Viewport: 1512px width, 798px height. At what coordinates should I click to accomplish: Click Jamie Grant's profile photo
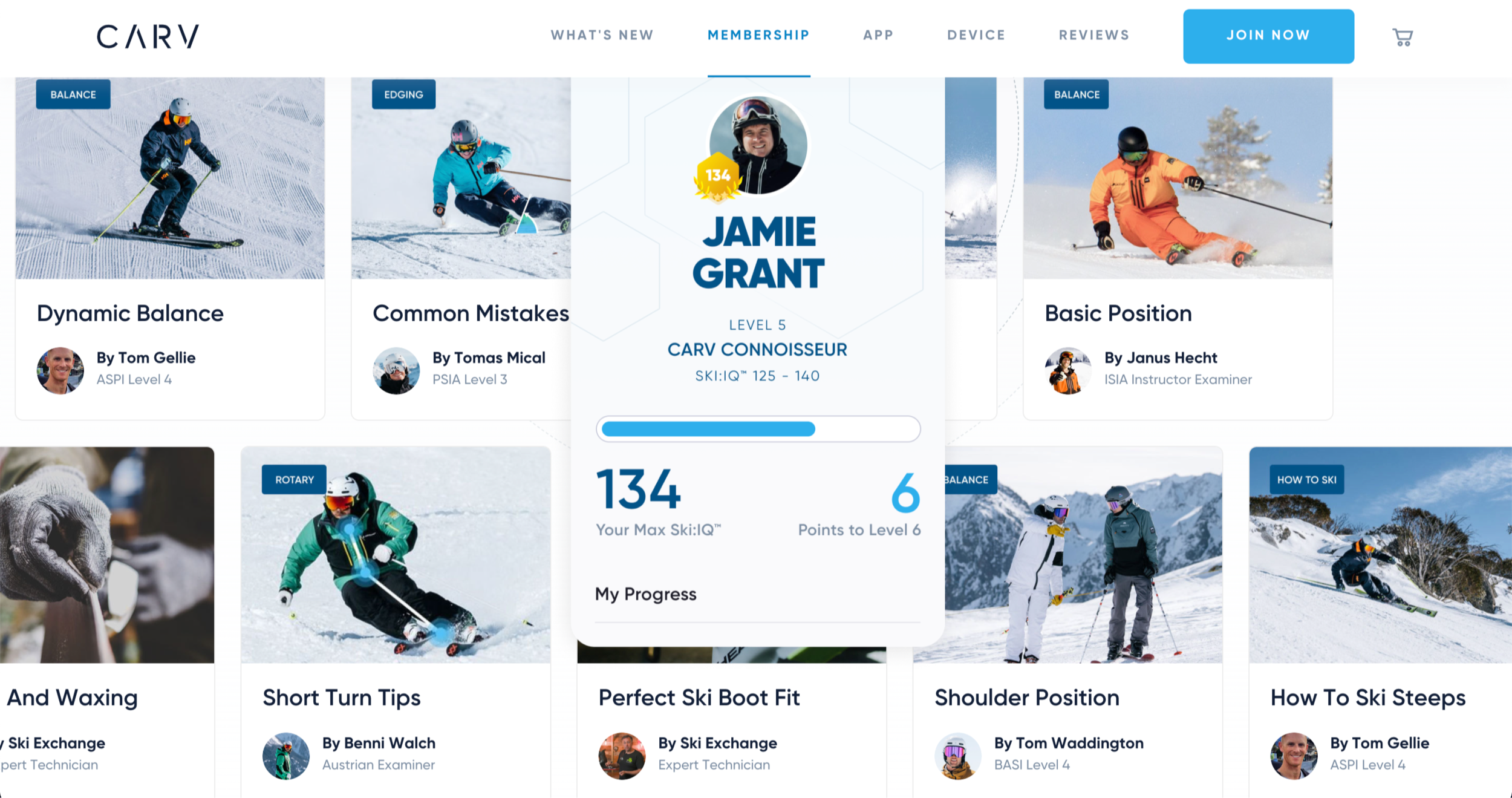click(758, 145)
